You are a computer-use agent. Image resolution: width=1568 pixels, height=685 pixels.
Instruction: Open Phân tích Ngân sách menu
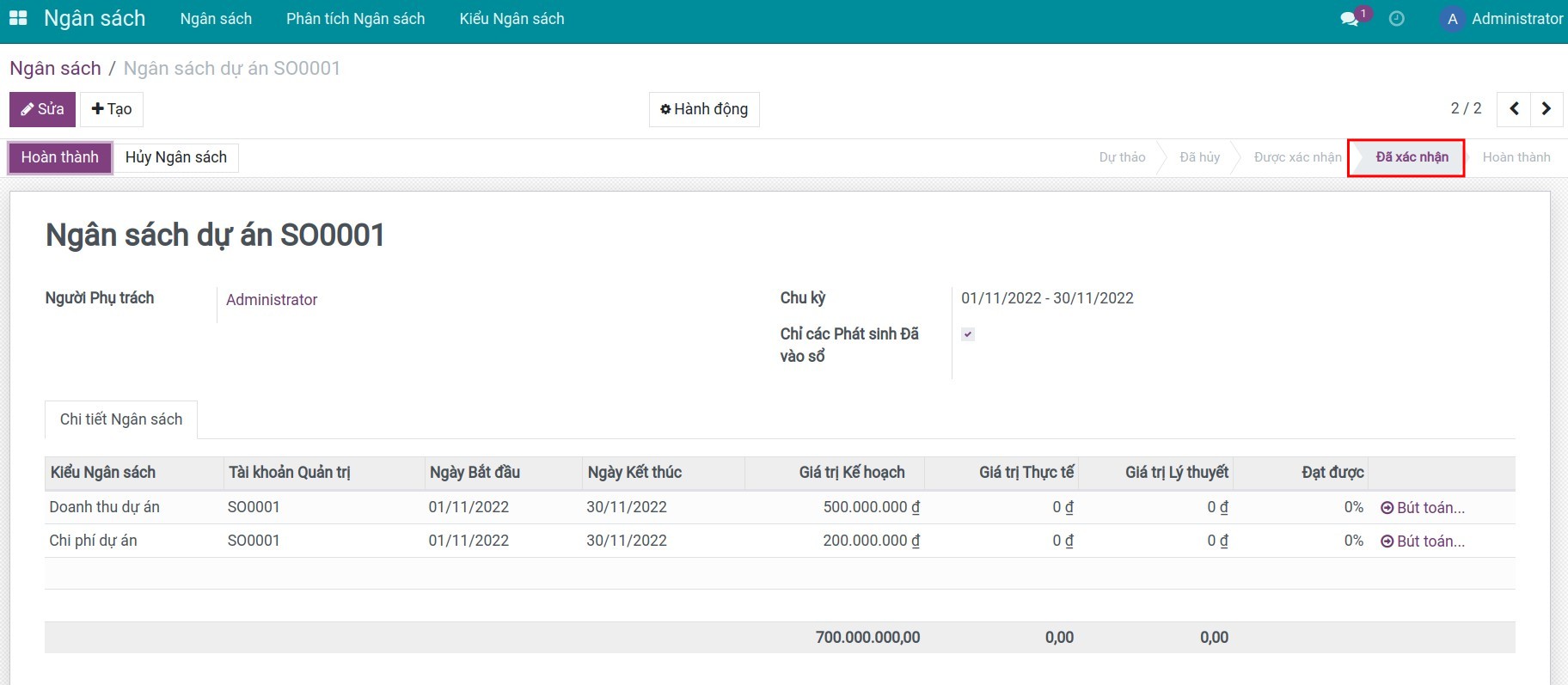tap(355, 19)
